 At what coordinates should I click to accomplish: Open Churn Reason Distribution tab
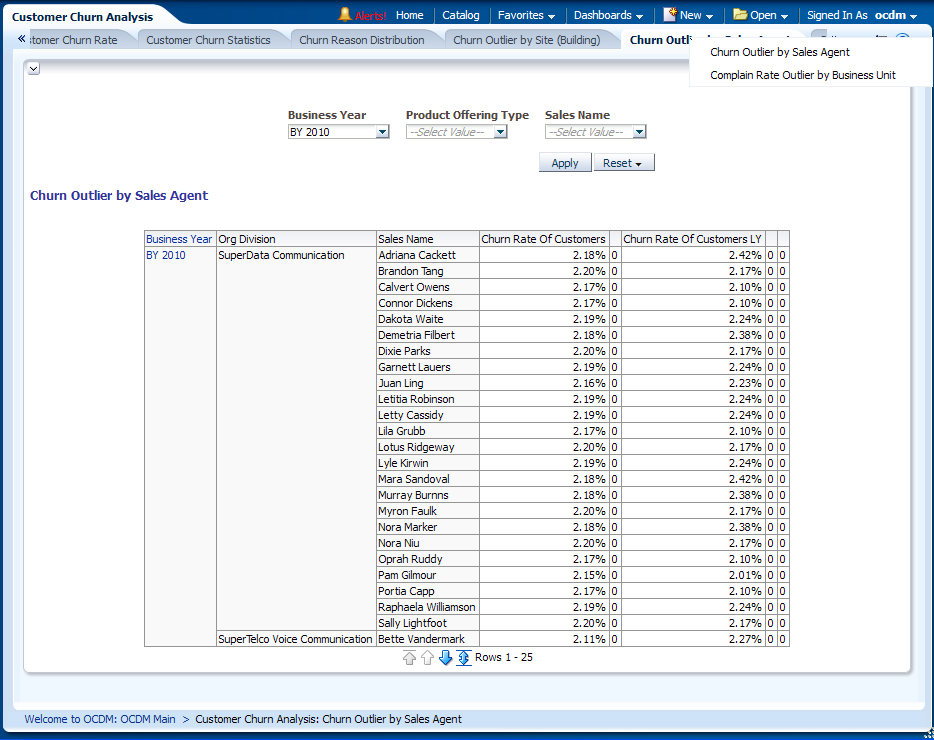(x=362, y=40)
